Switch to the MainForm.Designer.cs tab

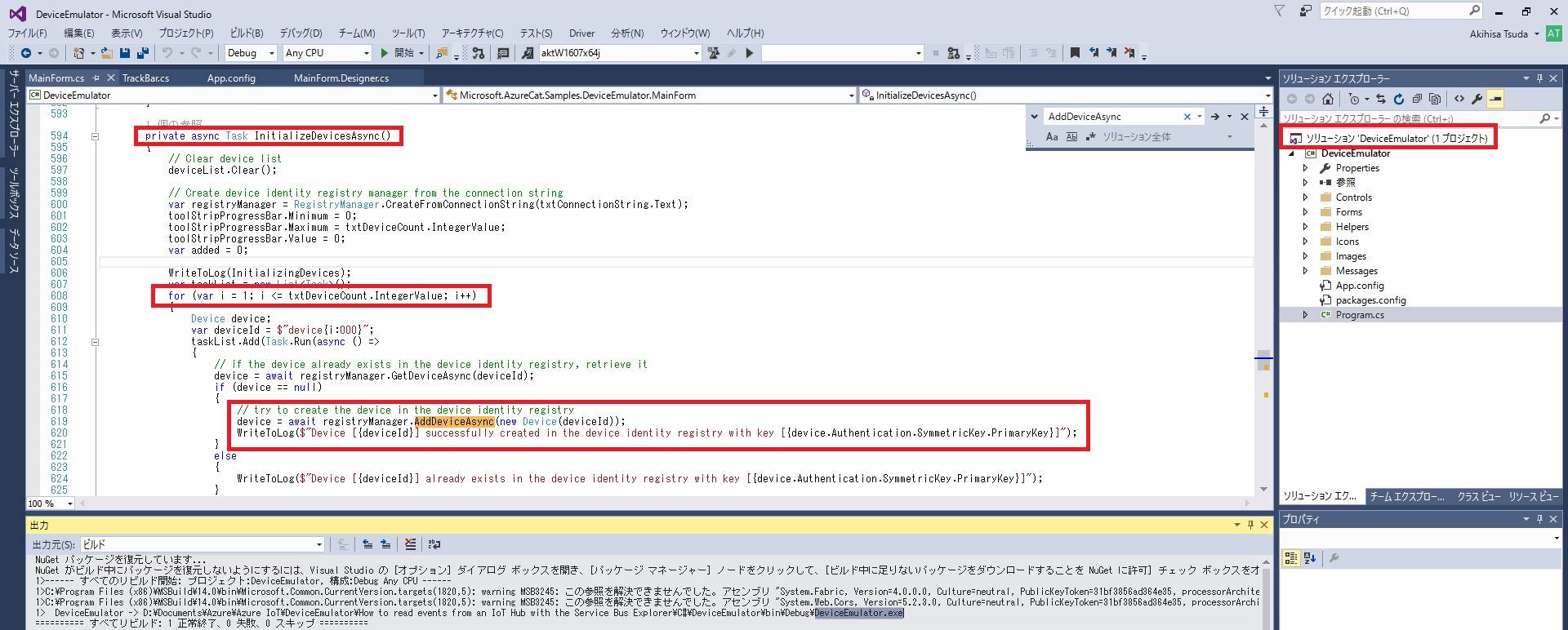tap(341, 78)
